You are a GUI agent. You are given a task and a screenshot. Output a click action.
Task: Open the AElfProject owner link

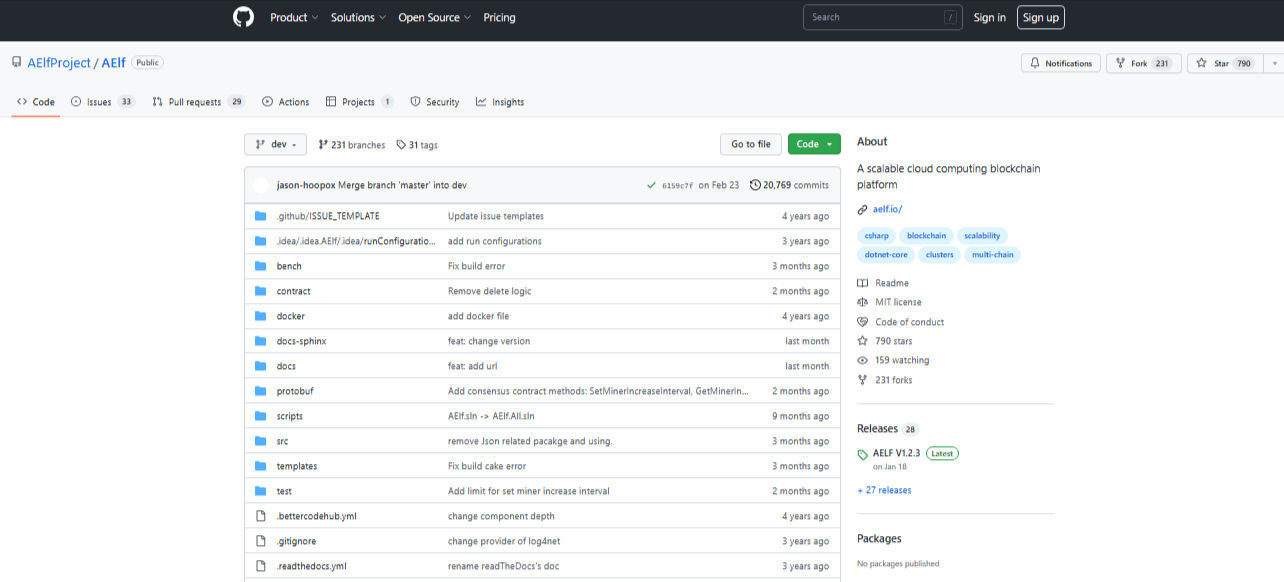coord(59,62)
